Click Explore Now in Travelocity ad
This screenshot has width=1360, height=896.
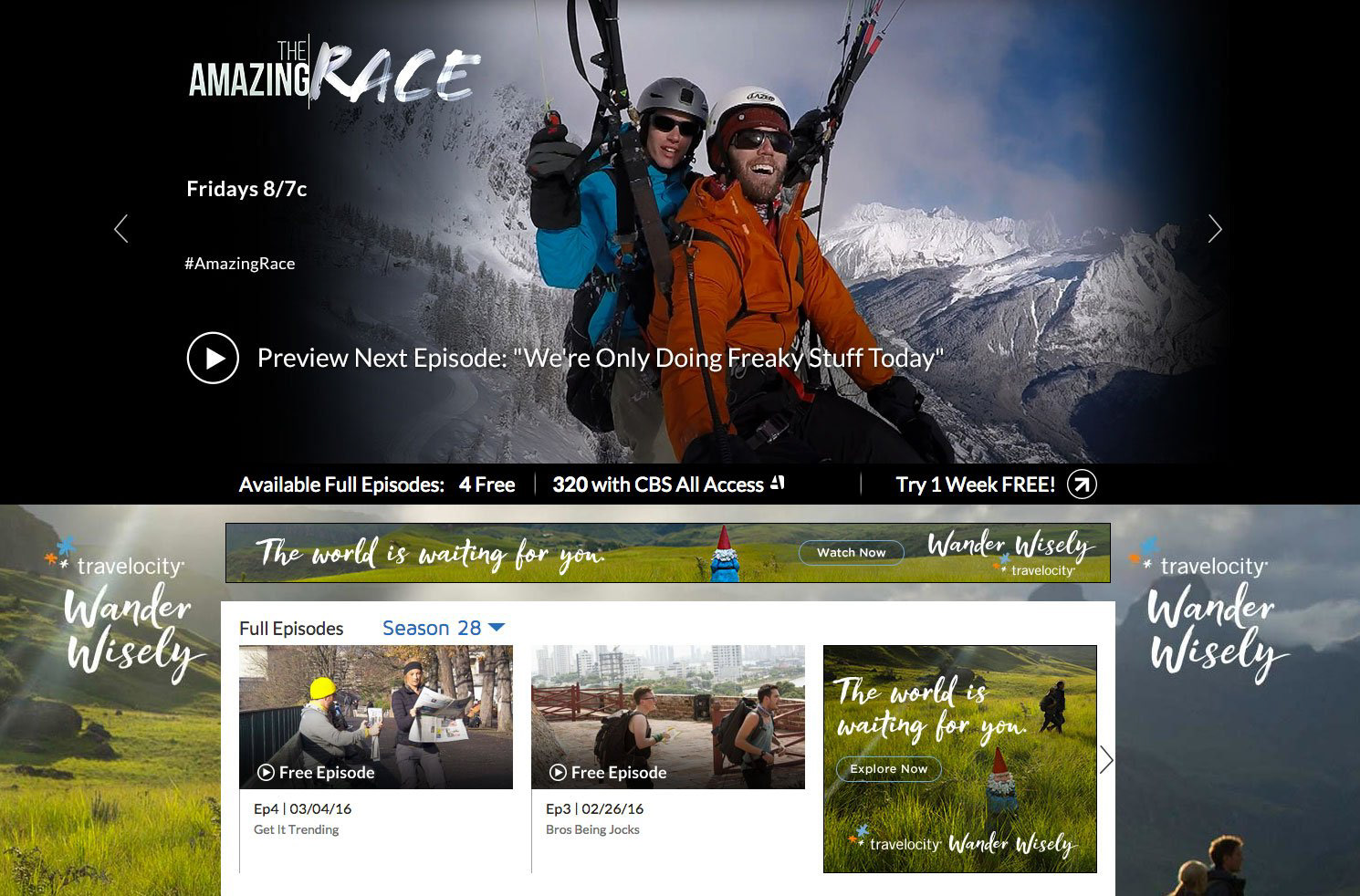pyautogui.click(x=888, y=768)
